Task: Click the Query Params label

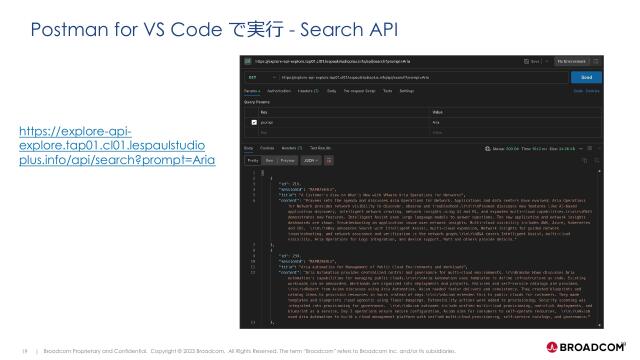Action: coord(257,102)
